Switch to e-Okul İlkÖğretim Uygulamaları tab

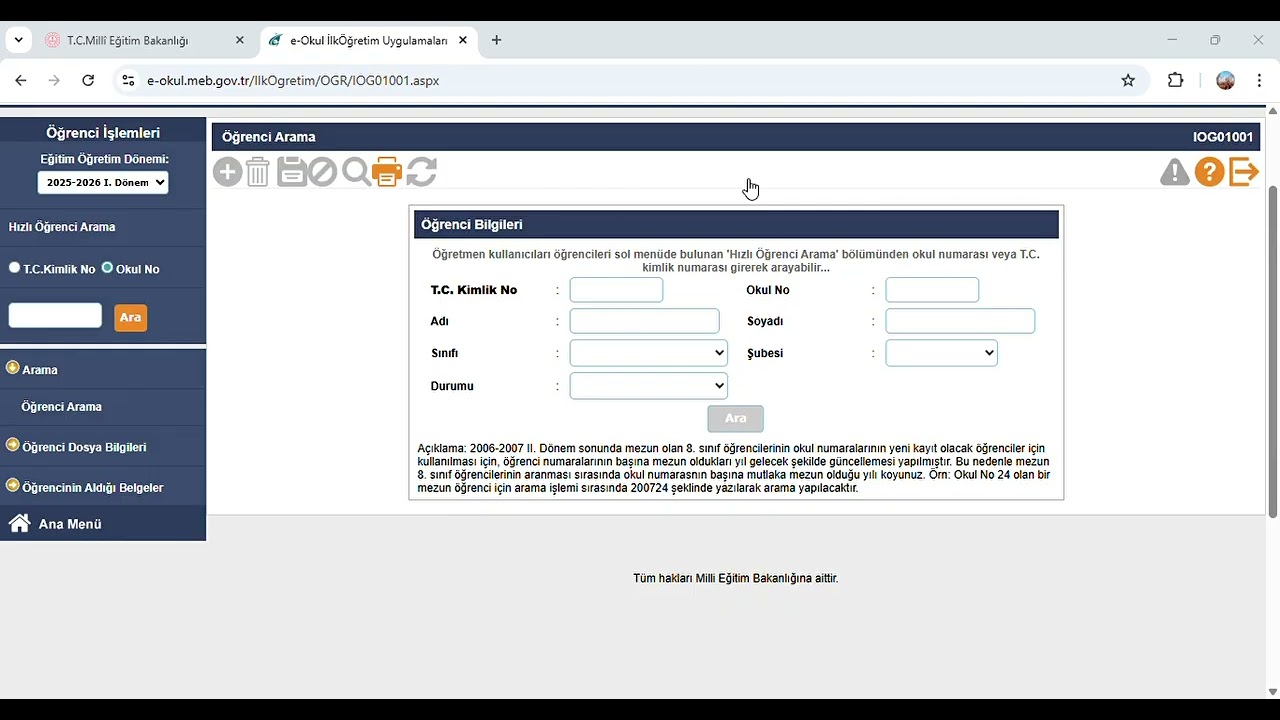click(368, 40)
